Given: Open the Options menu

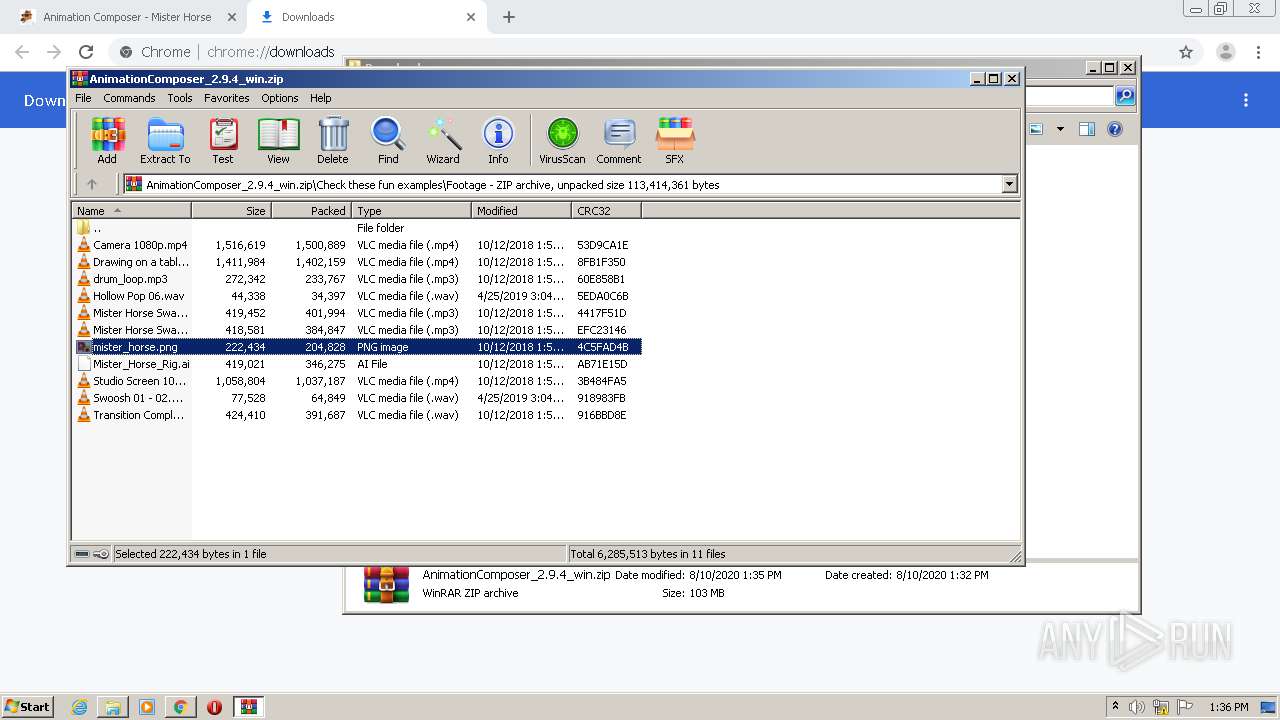Looking at the screenshot, I should pos(280,98).
